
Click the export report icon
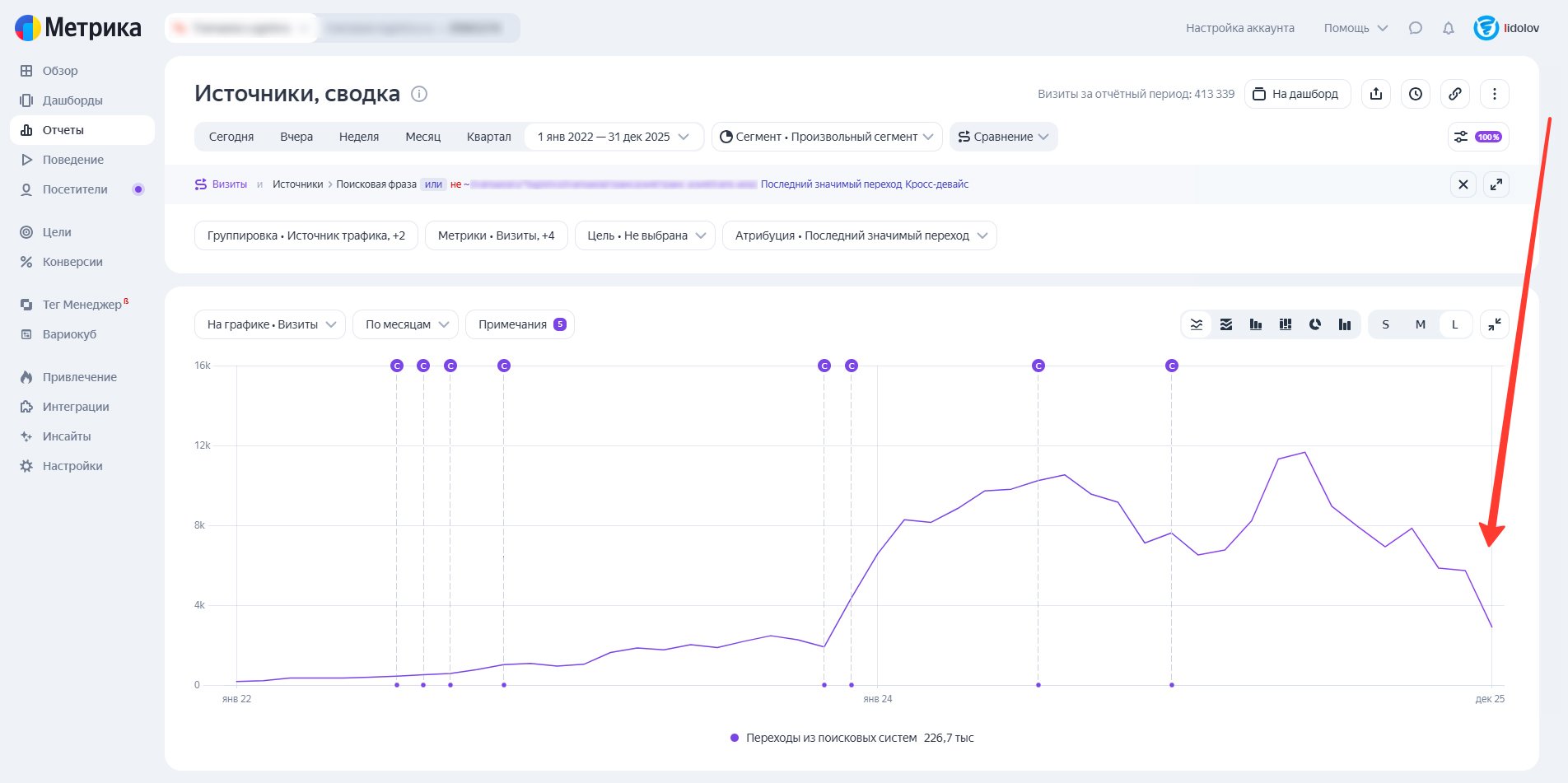click(1376, 94)
